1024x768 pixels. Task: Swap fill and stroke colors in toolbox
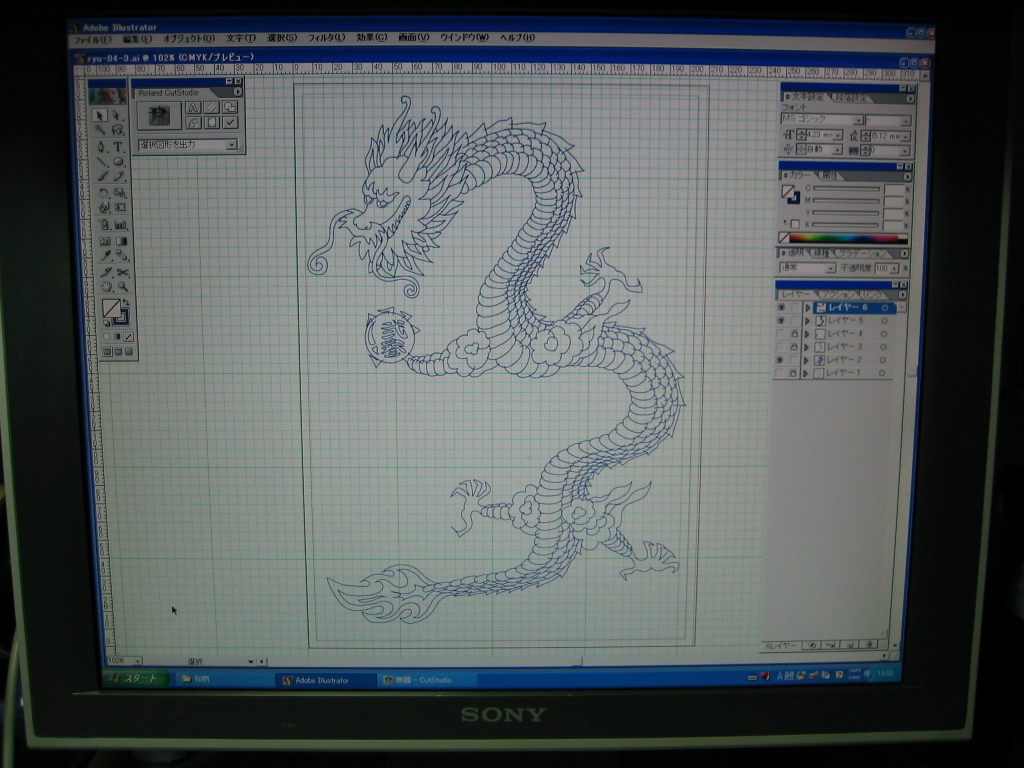point(126,304)
